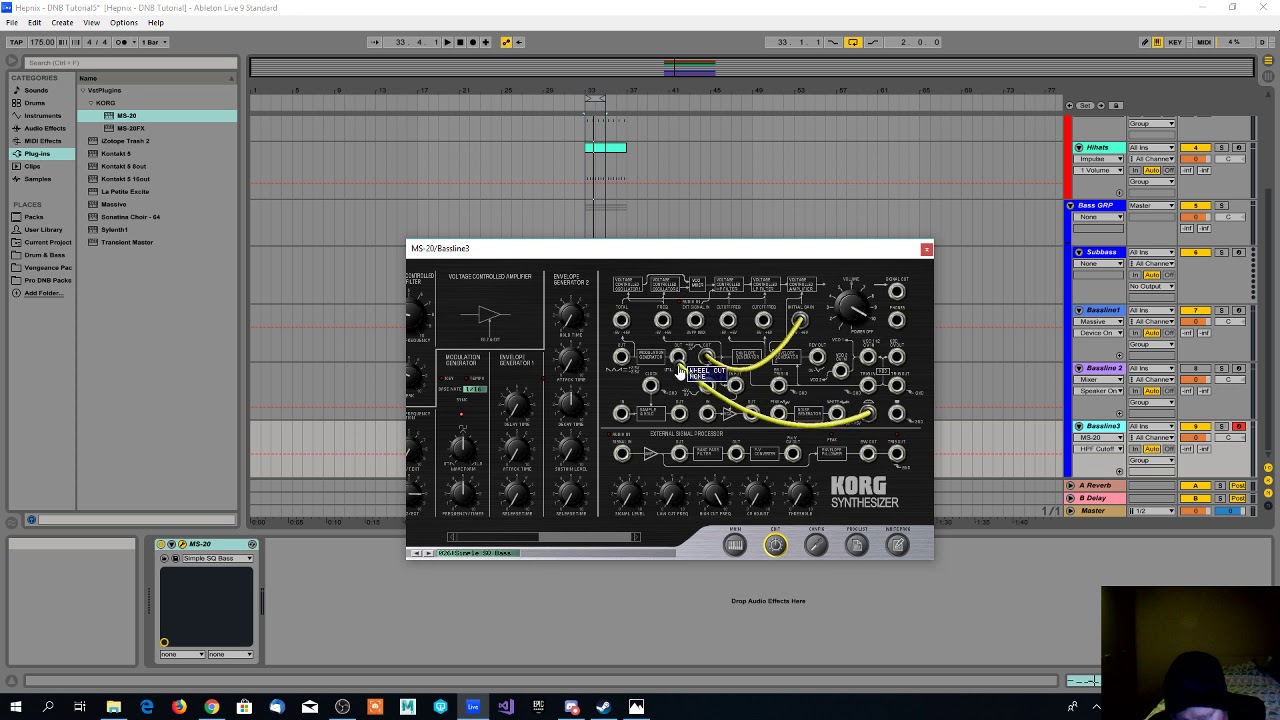1280x720 pixels.
Task: Open Subbass No Output chooser
Action: 1151,286
